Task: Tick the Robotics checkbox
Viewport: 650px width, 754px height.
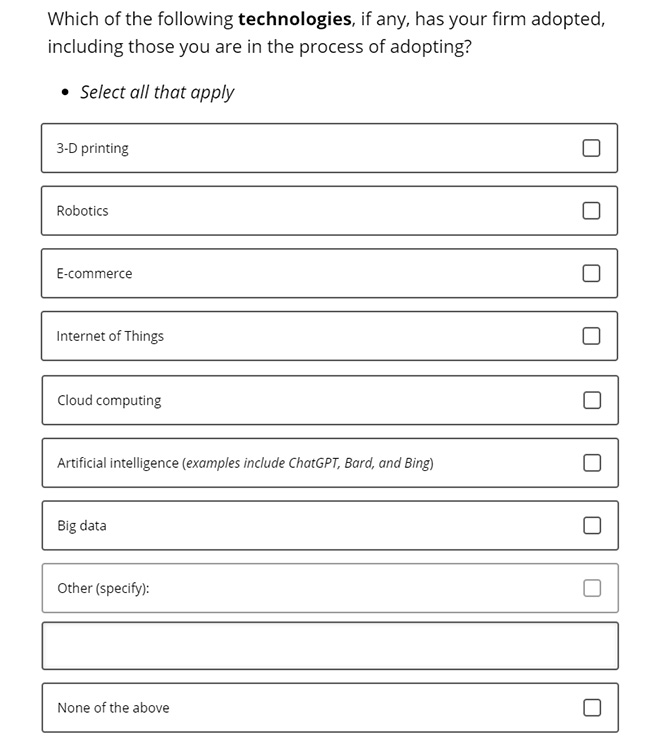Action: [x=591, y=211]
